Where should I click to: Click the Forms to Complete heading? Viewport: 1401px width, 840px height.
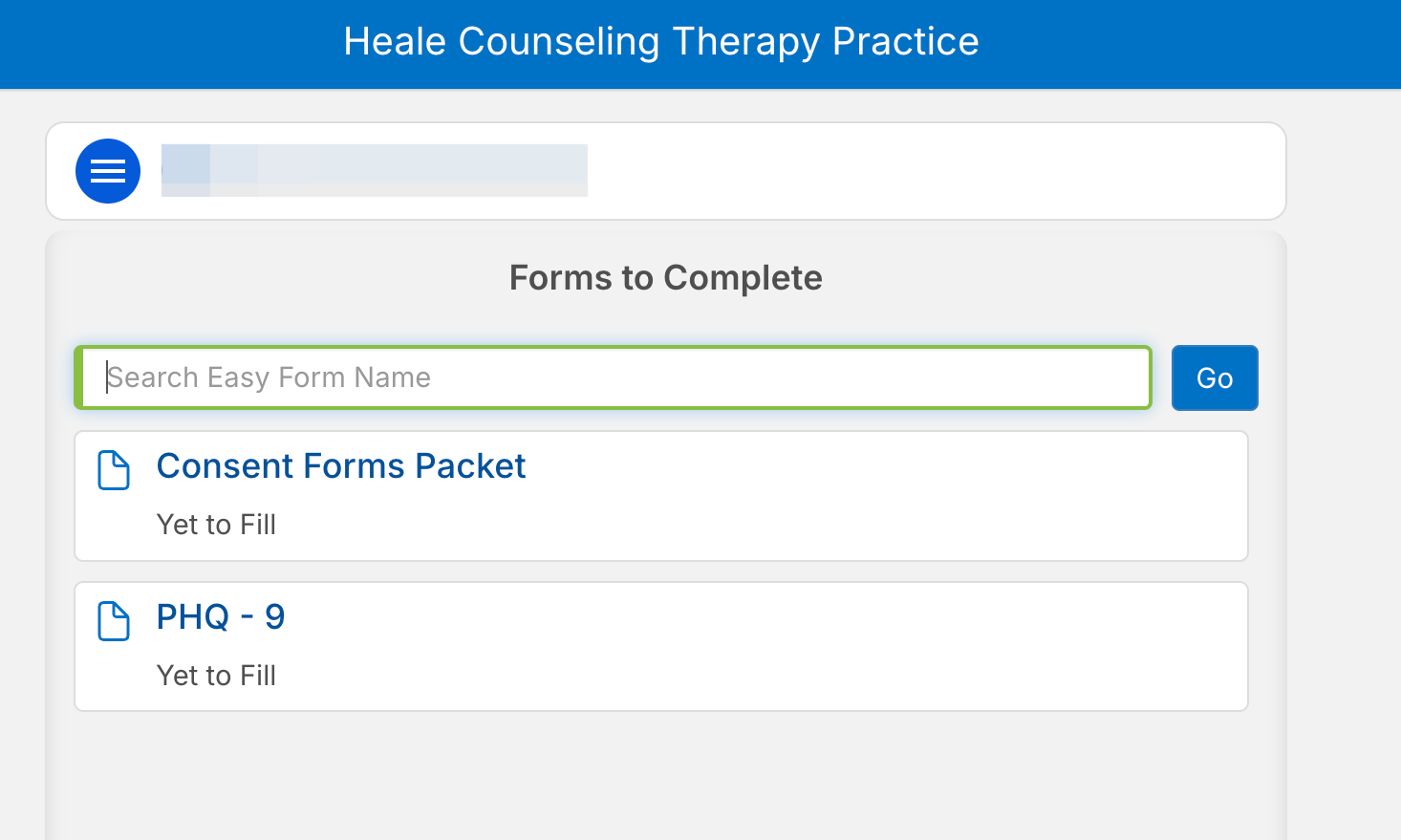click(x=666, y=278)
